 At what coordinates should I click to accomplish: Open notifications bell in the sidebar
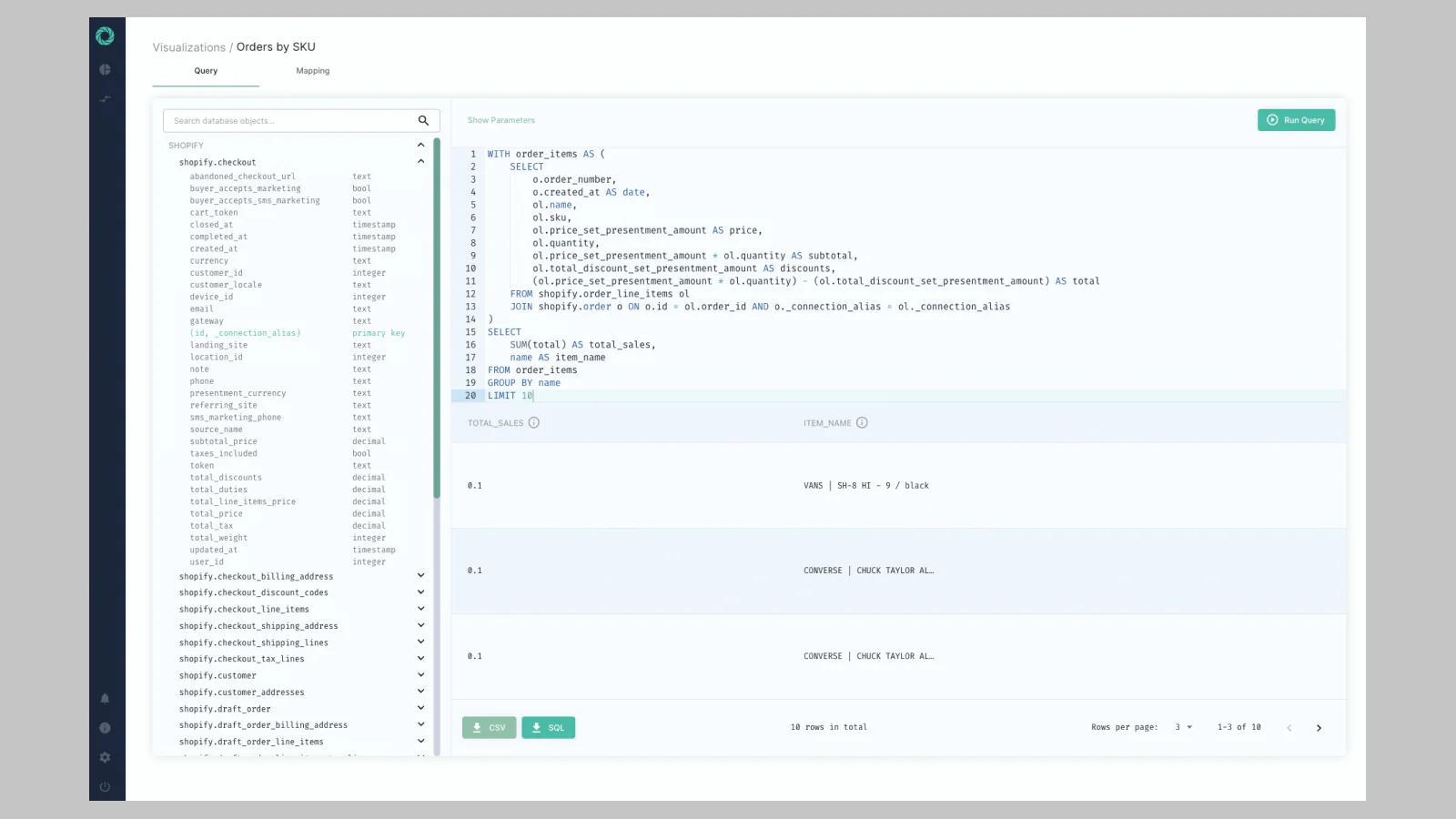click(x=105, y=699)
